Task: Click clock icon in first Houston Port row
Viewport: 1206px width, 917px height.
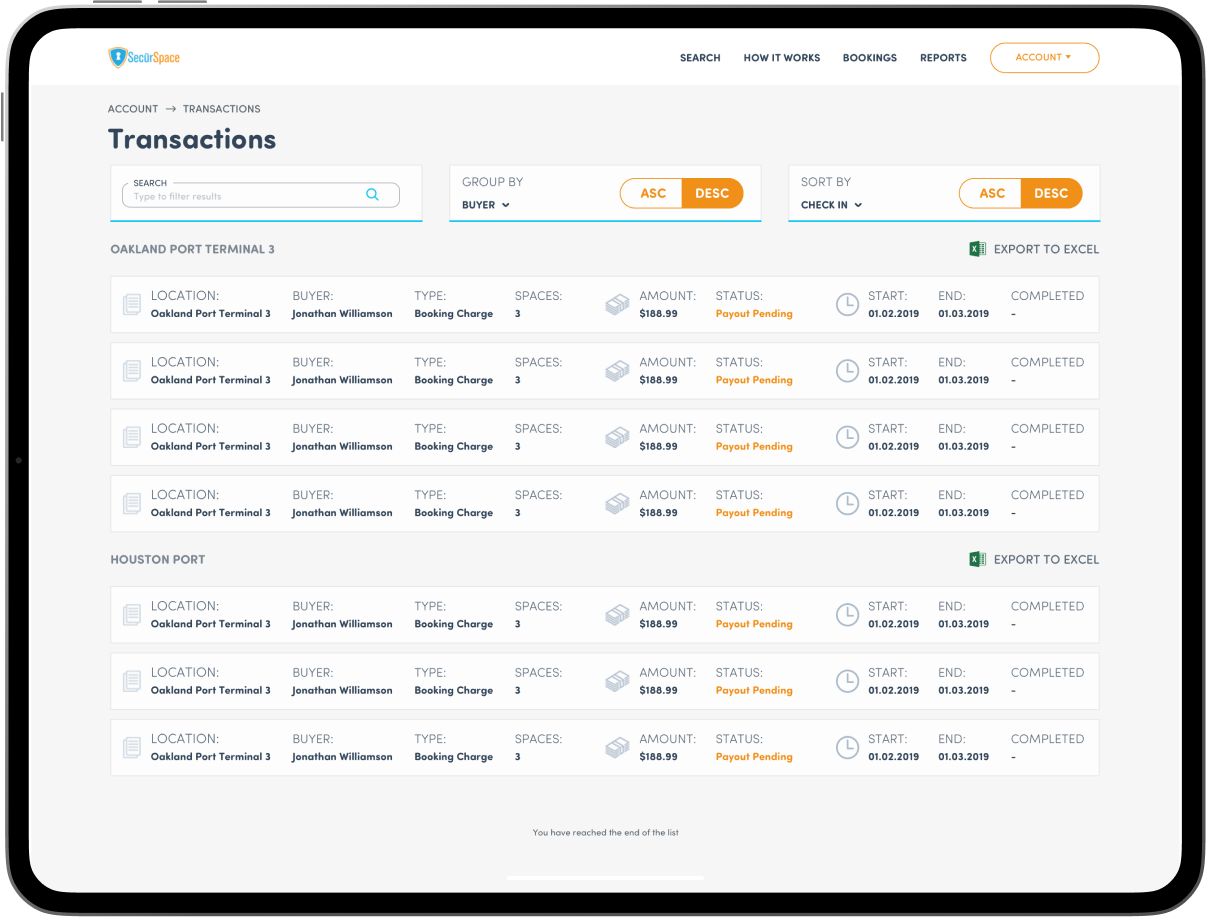Action: coord(847,615)
